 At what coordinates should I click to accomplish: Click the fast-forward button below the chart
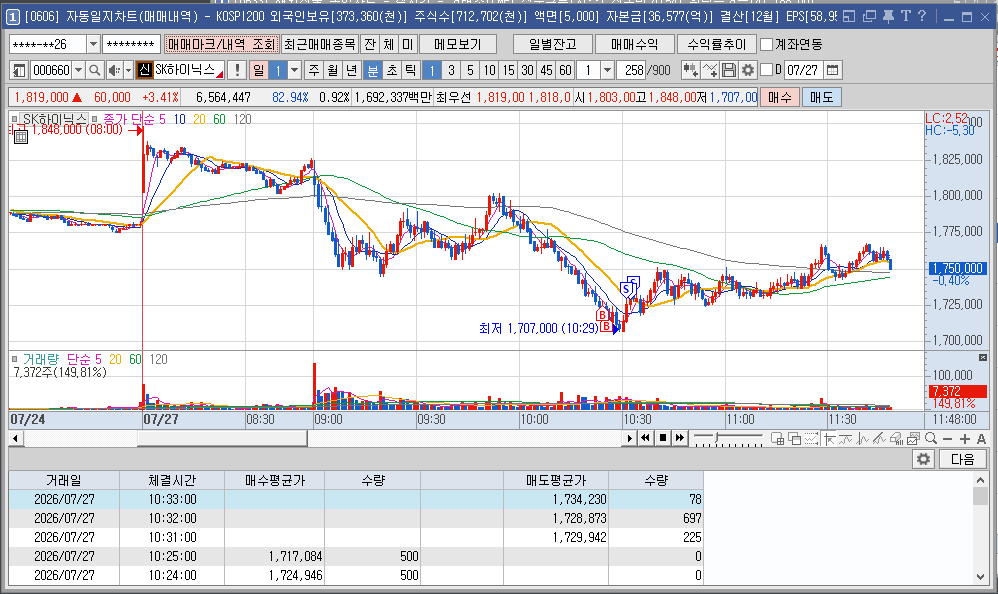[680, 438]
